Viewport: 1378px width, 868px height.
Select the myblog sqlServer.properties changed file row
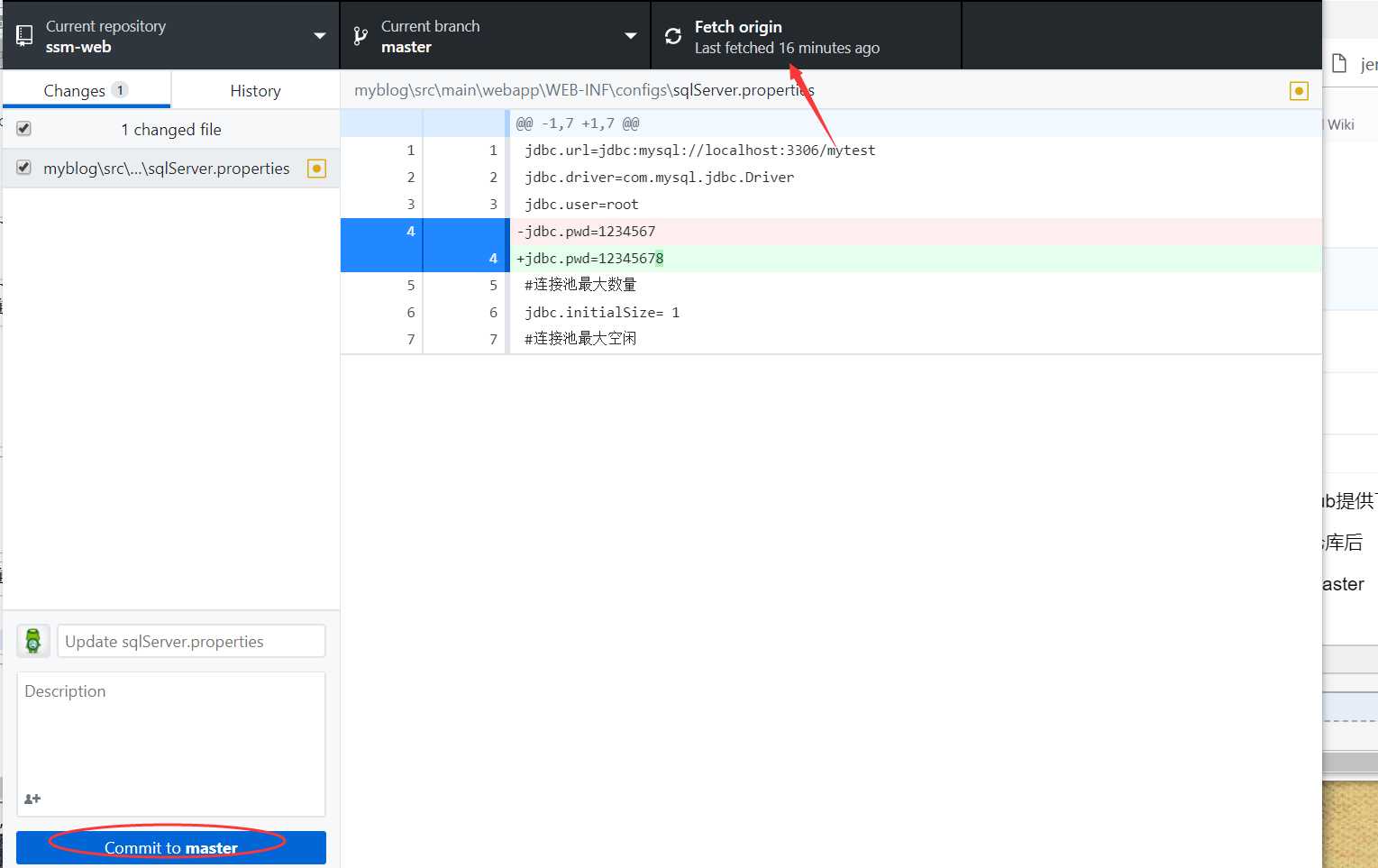(x=171, y=169)
